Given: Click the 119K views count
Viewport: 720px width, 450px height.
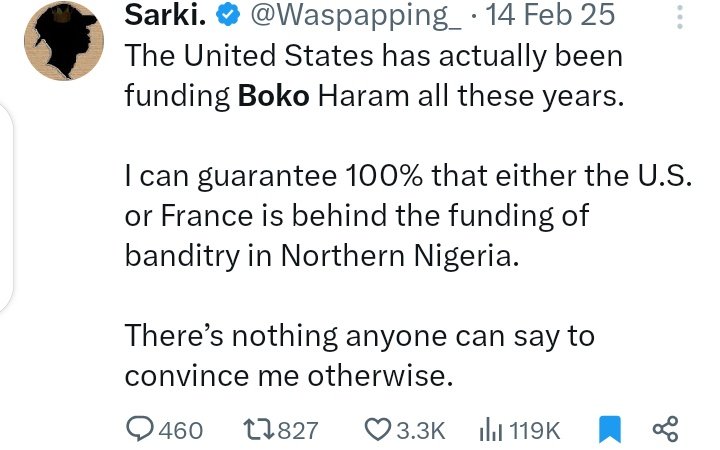Looking at the screenshot, I should (x=535, y=430).
